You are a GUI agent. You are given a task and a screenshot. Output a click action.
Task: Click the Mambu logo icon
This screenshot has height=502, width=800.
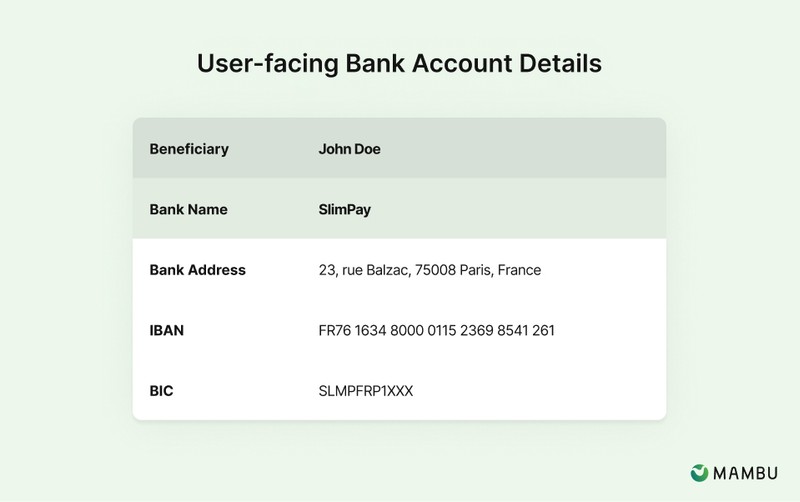pyautogui.click(x=699, y=473)
